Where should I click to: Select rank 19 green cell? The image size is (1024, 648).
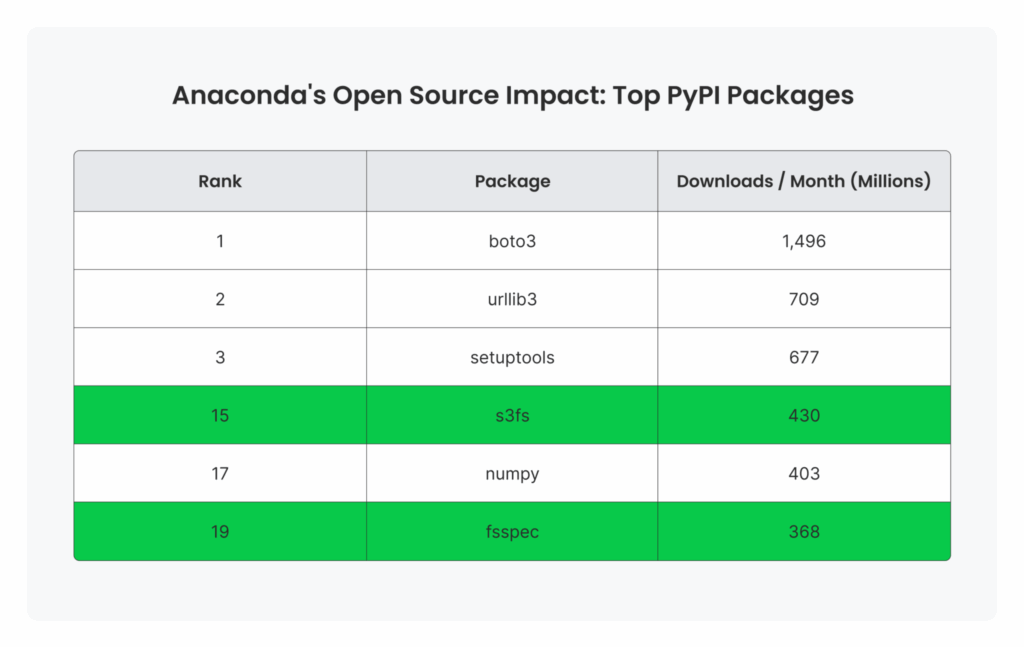(220, 531)
